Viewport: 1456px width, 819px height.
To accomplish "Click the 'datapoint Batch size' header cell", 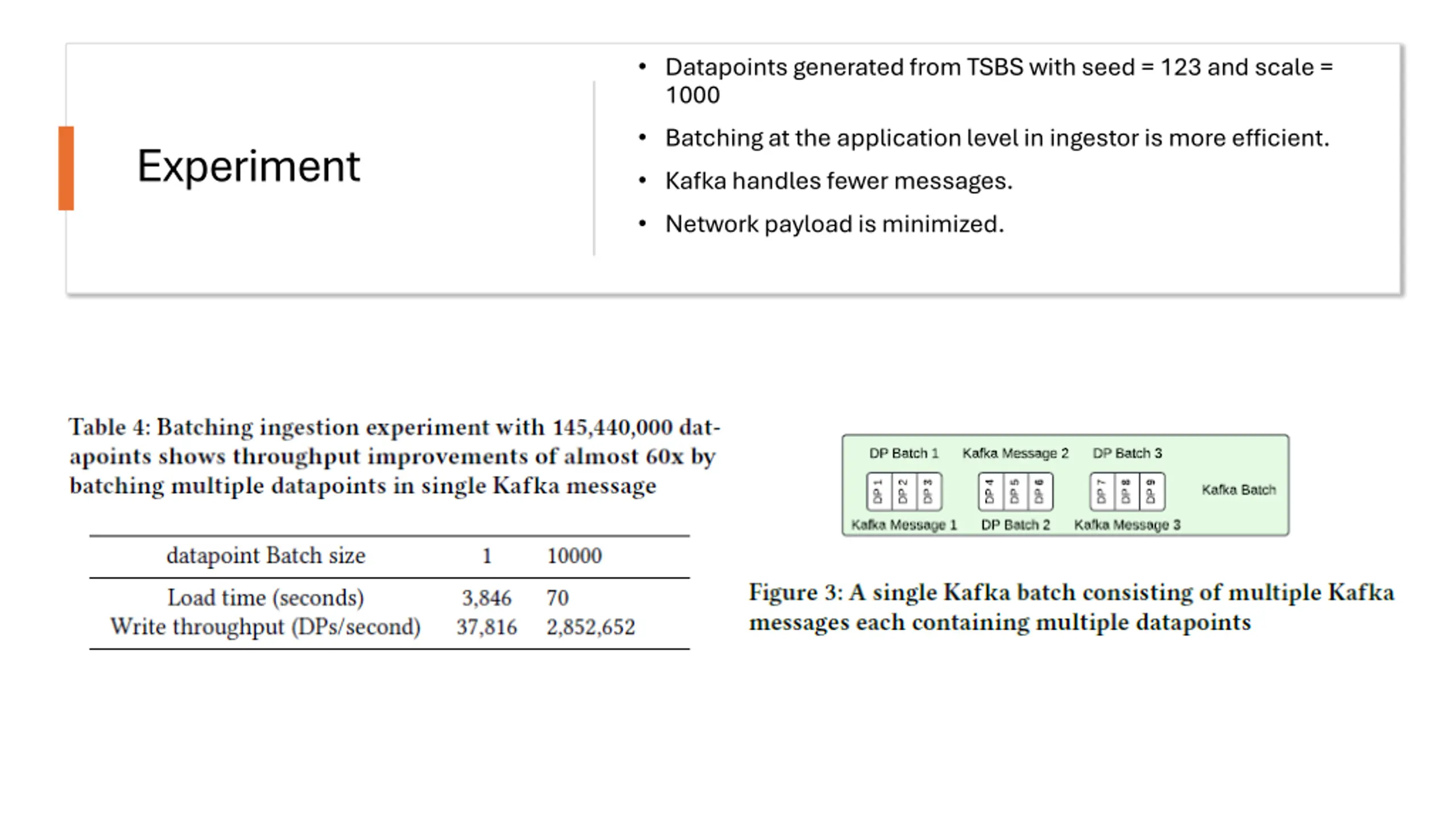I will pyautogui.click(x=266, y=556).
